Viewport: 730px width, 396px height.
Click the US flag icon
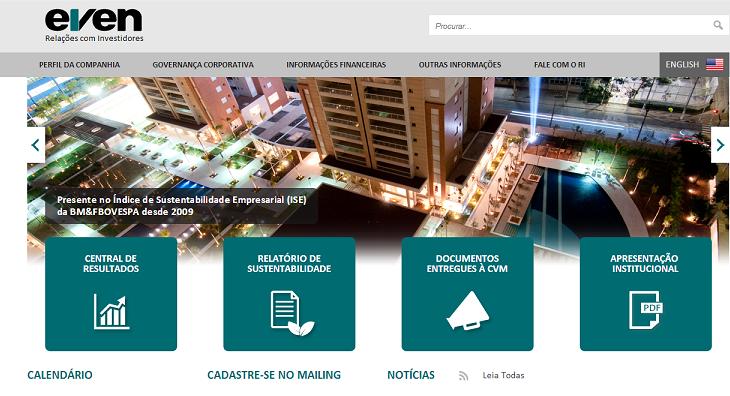(x=714, y=65)
